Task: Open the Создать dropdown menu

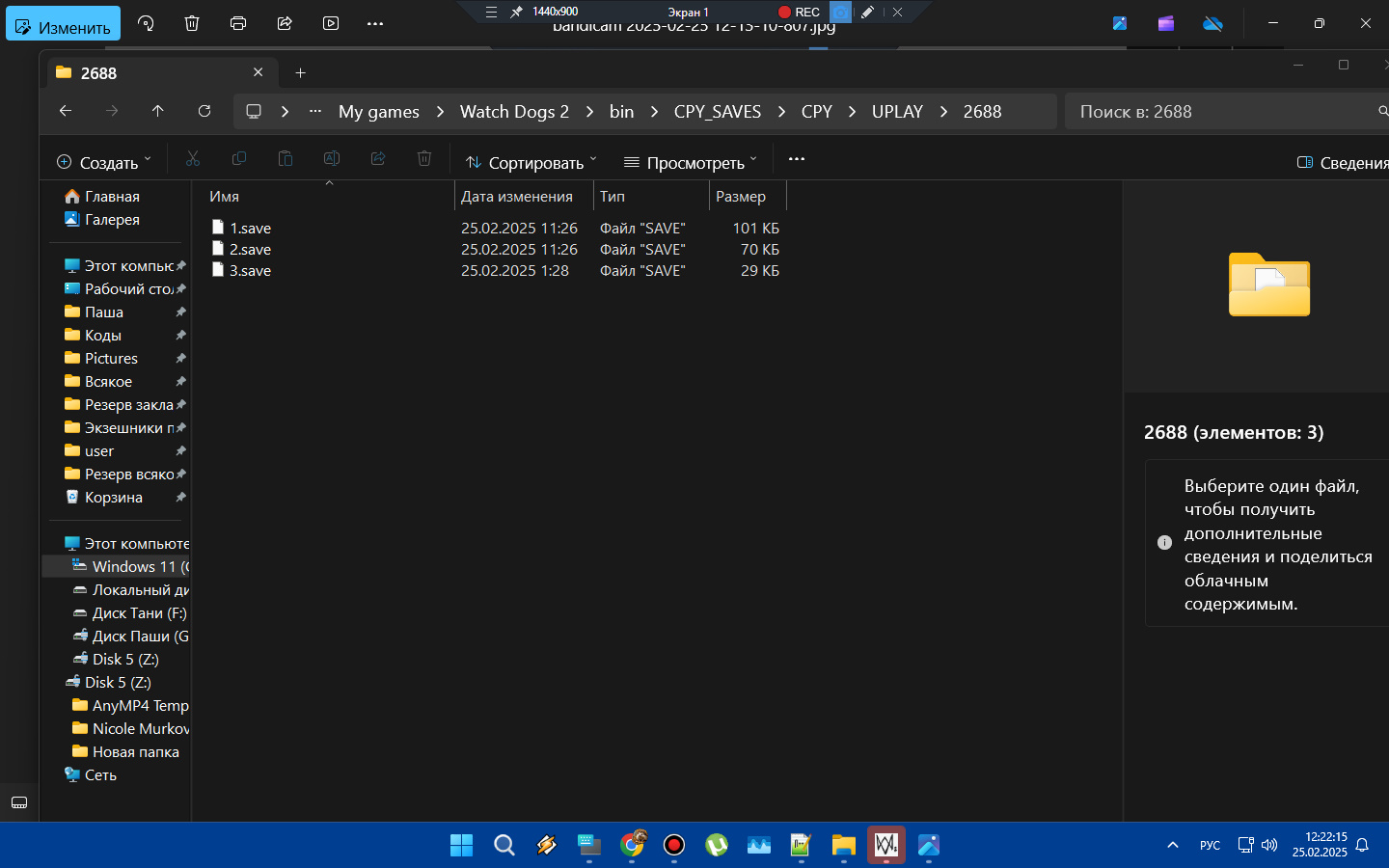Action: pyautogui.click(x=104, y=163)
